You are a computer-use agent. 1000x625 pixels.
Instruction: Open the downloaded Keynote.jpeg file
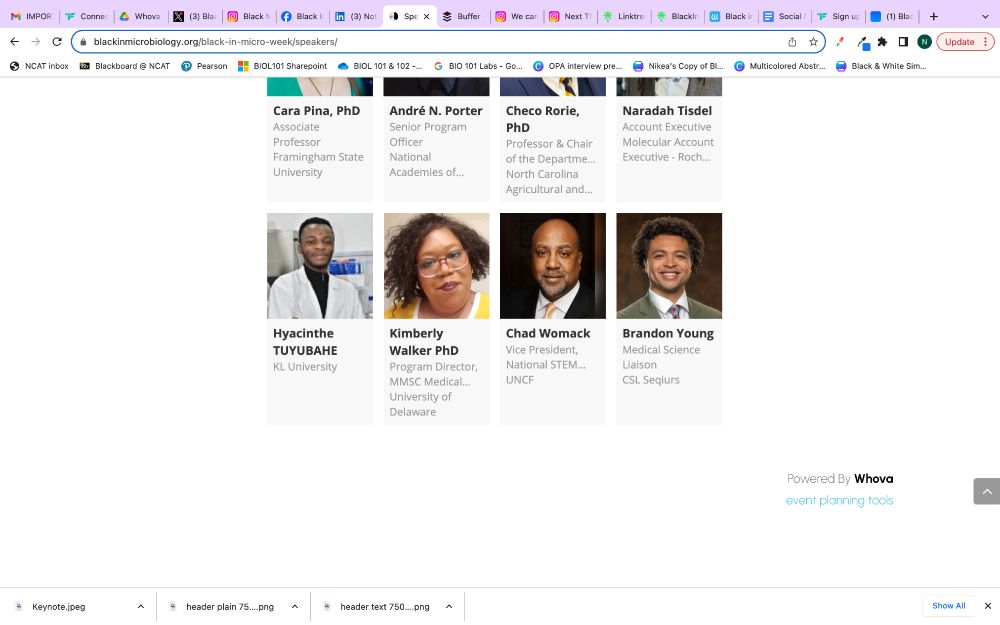pyautogui.click(x=59, y=607)
